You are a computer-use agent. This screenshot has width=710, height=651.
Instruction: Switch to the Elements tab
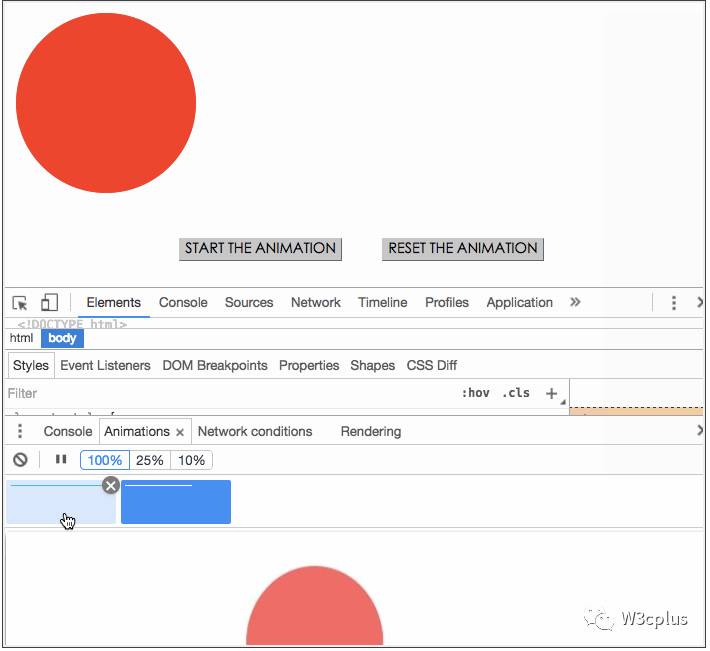(114, 302)
